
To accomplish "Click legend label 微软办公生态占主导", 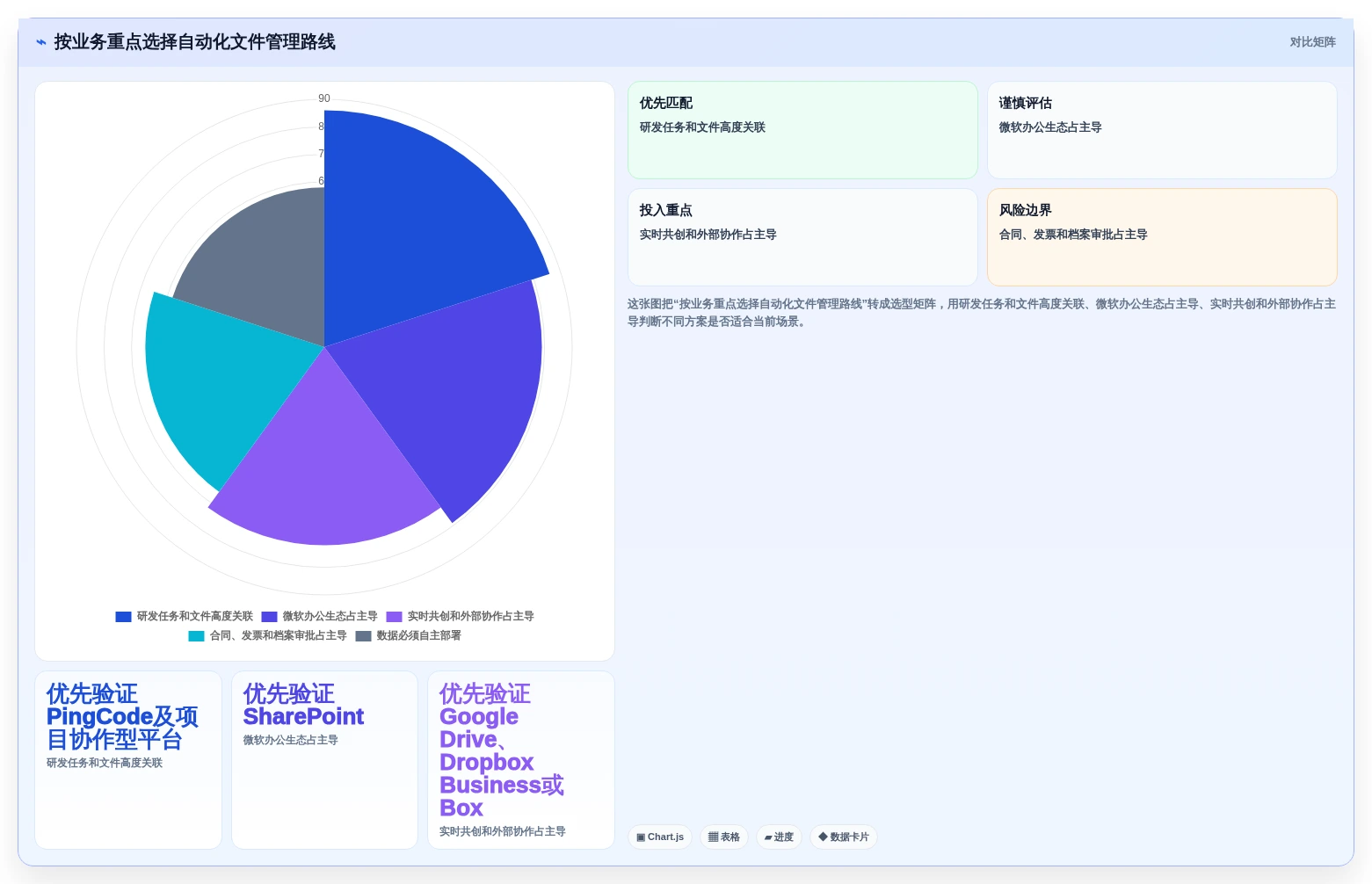I will [330, 617].
